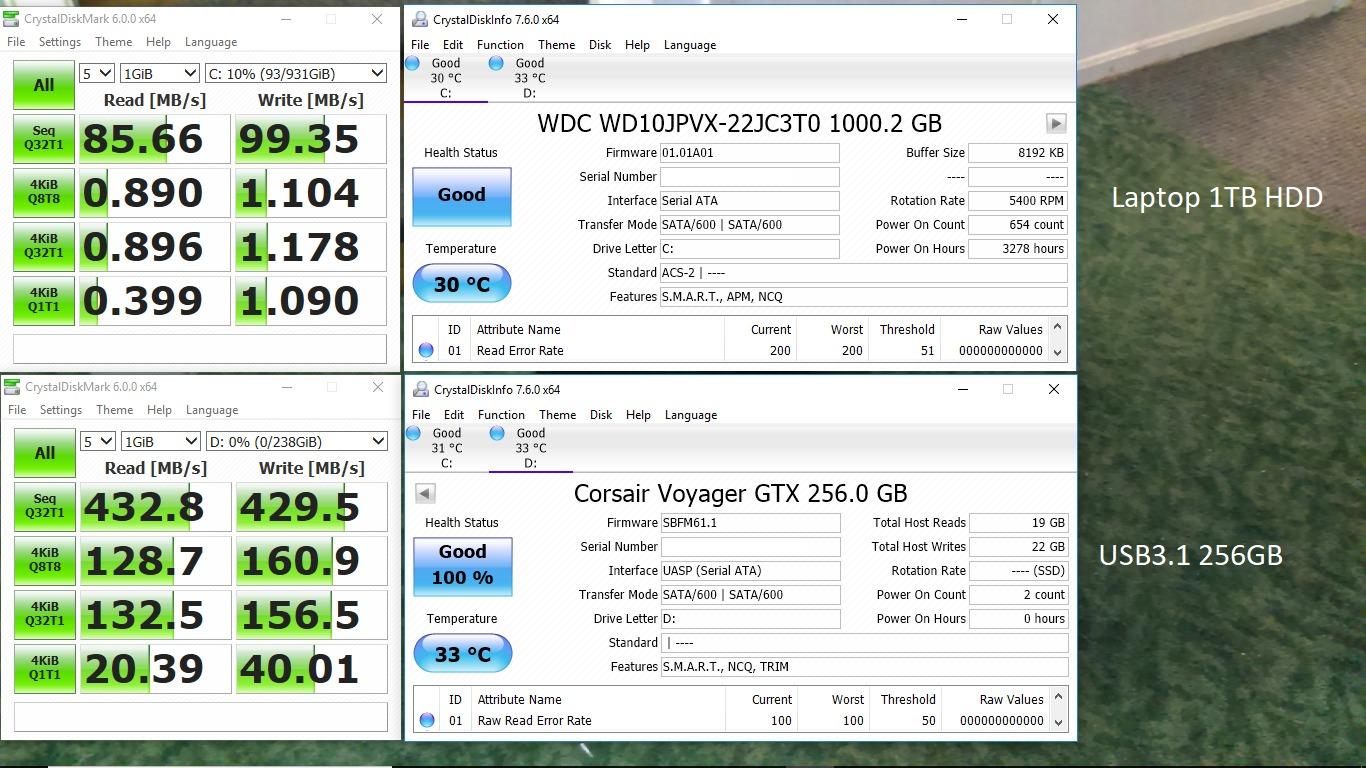Run 4KiB Q8T8 test in top CrystalDiskMark
Image resolution: width=1366 pixels, height=768 pixels.
[44, 193]
